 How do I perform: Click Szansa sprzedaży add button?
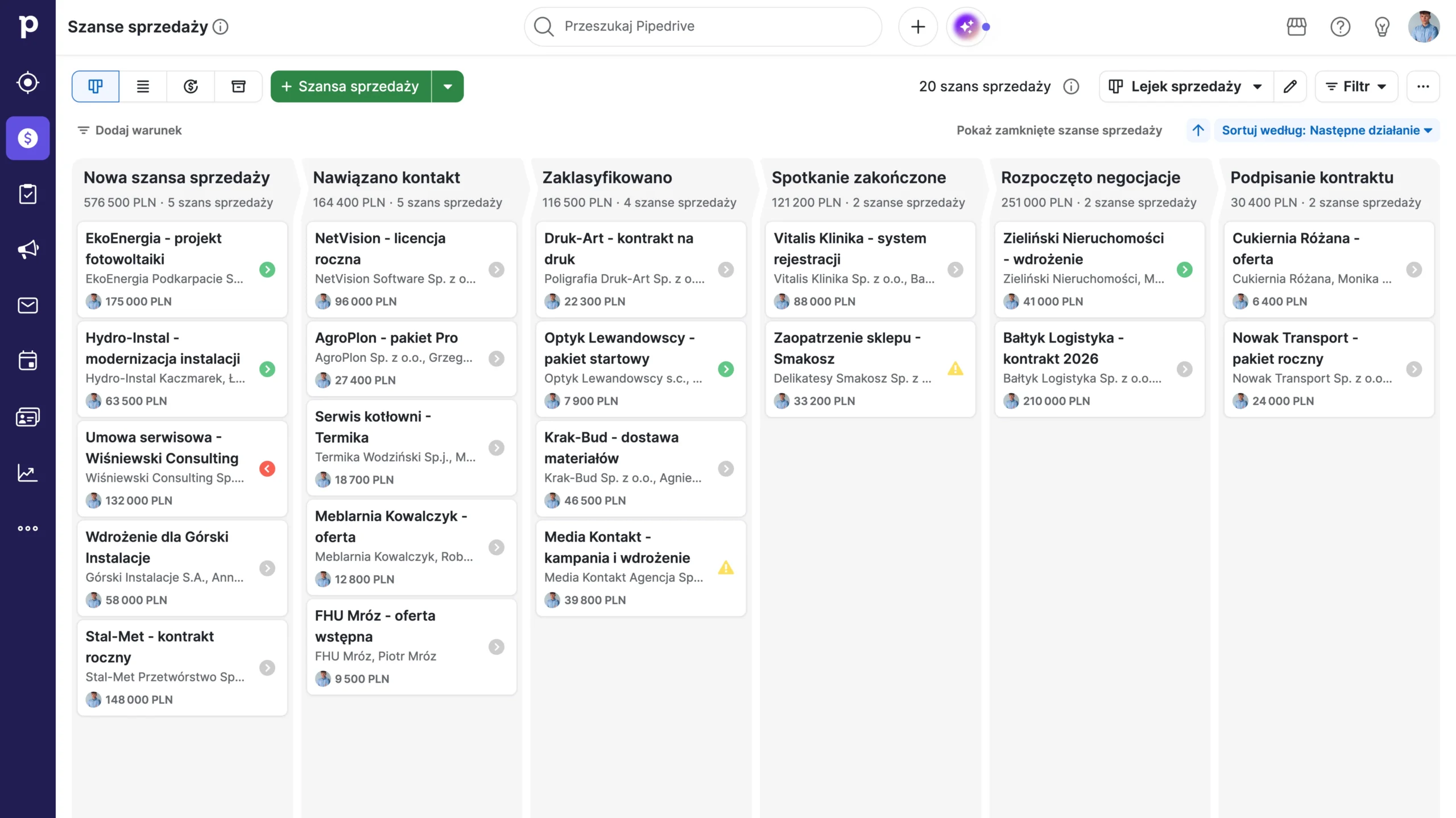[x=351, y=86]
